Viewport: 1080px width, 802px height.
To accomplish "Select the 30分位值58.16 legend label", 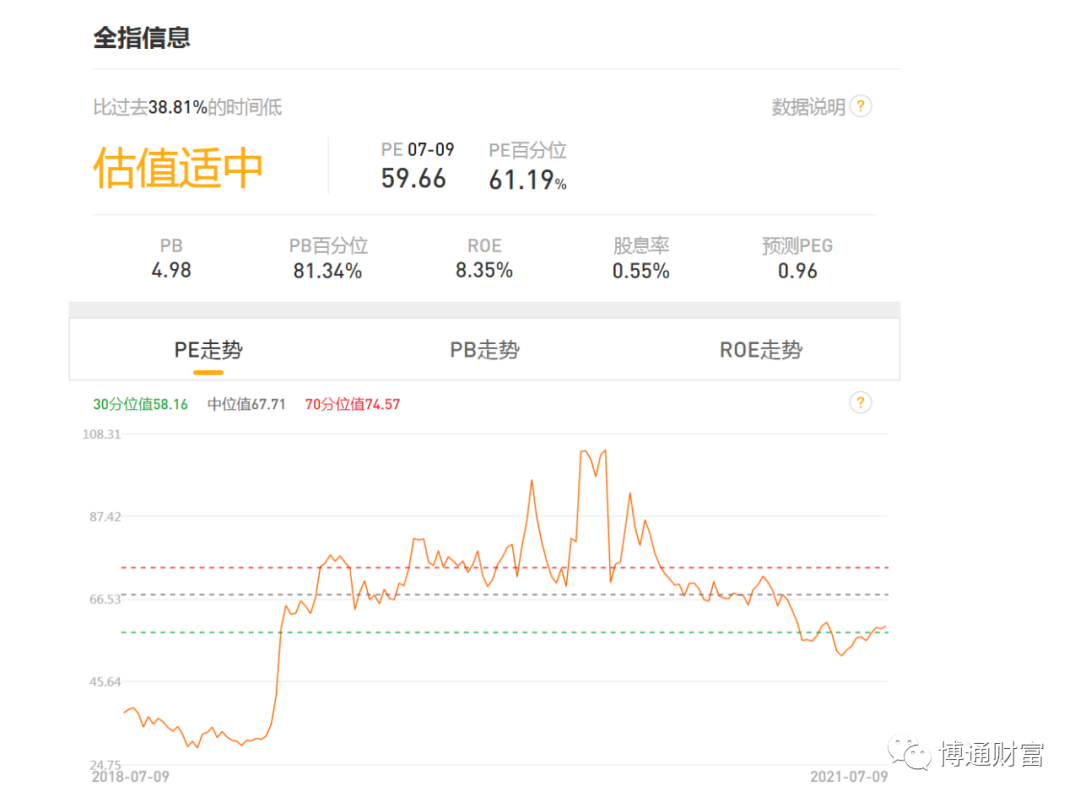I will click(x=141, y=404).
